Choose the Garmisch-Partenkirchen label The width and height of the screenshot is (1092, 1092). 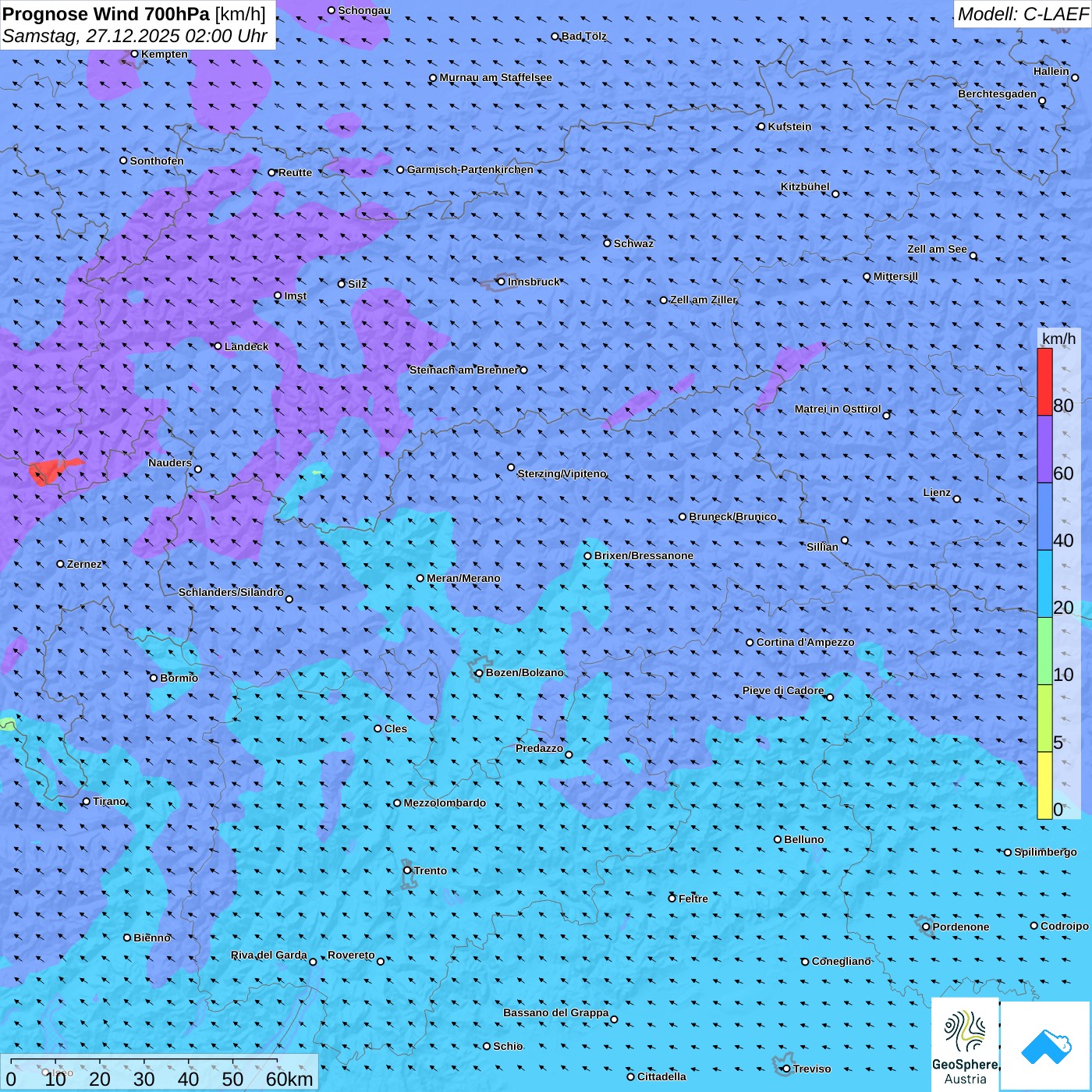coord(470,169)
